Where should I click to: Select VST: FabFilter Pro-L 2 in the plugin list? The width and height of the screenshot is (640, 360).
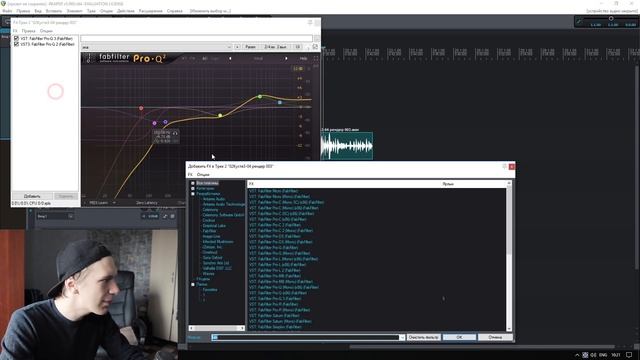[274, 270]
